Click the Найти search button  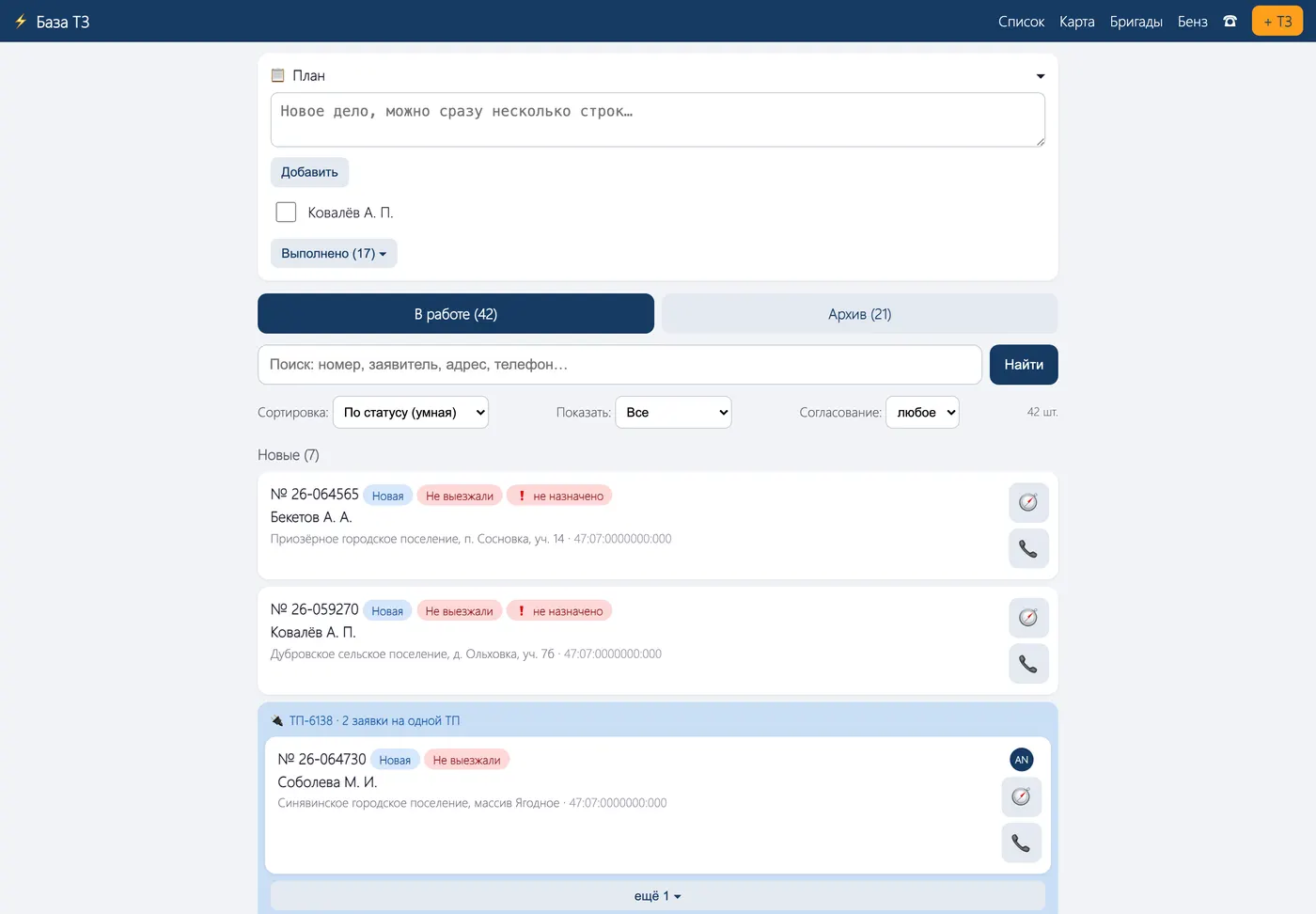[1024, 365]
